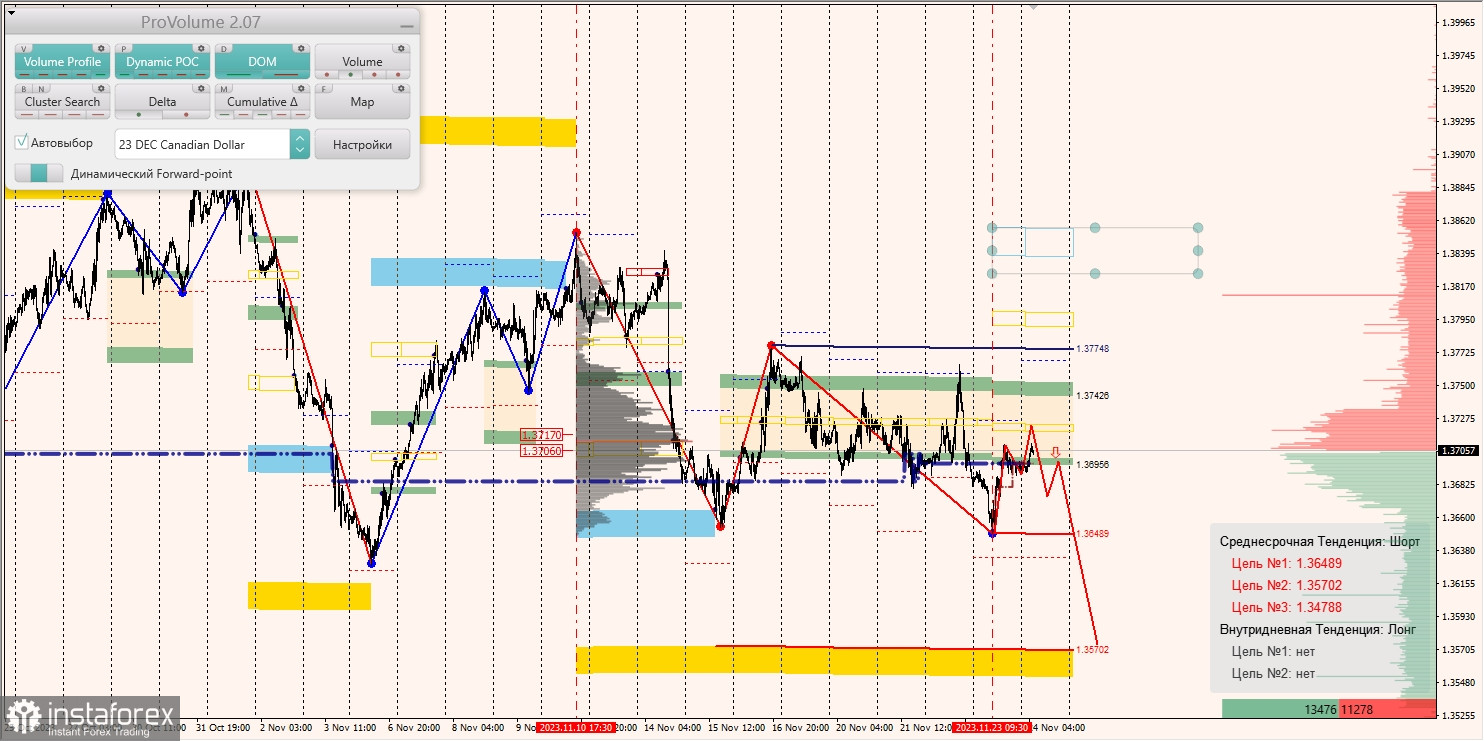The width and height of the screenshot is (1484, 741).
Task: Click Среднесрочная Тенденция: Шорт heading
Action: coord(1320,541)
